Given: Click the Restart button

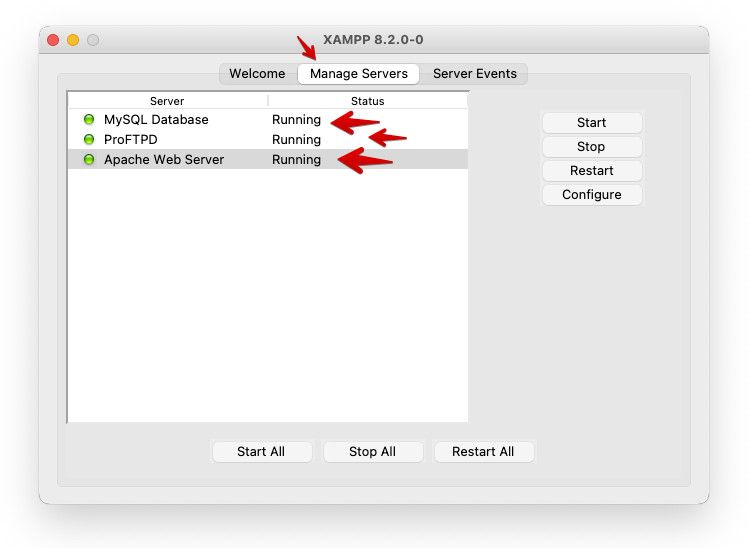Looking at the screenshot, I should click(x=592, y=171).
